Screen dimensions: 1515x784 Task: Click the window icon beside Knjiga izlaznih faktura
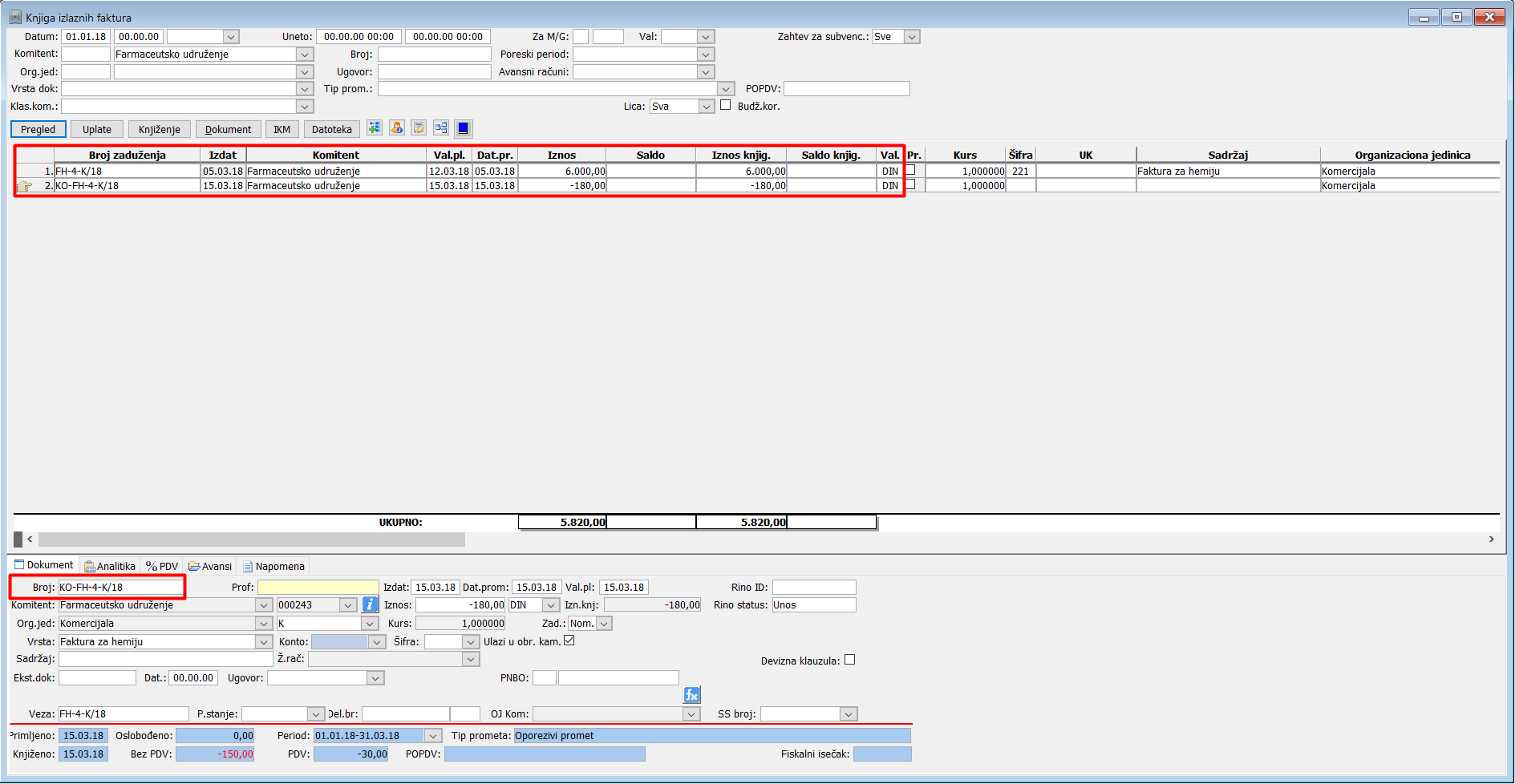point(15,17)
